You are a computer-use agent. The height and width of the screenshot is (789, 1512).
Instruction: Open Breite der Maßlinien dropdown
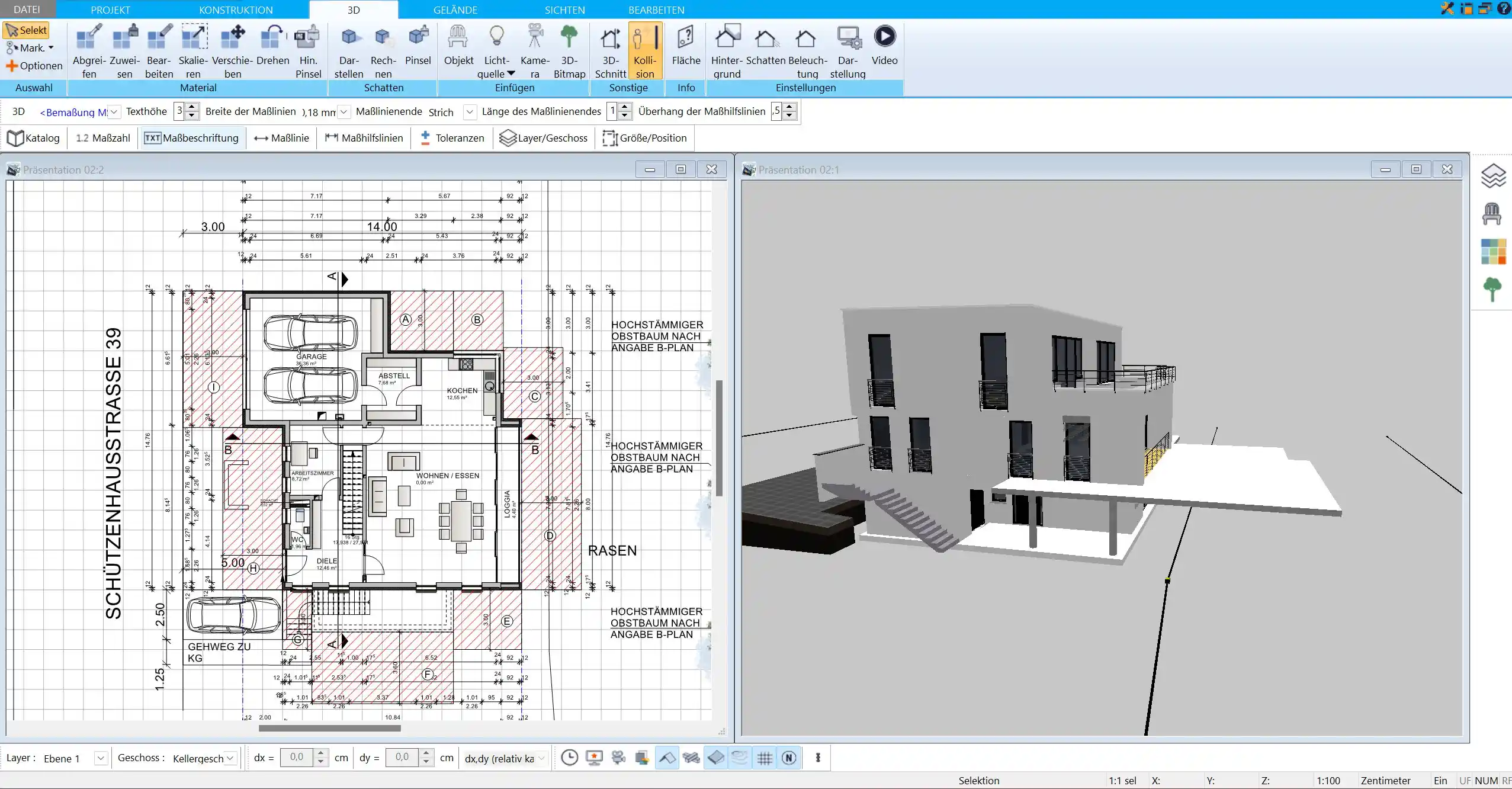click(x=344, y=111)
